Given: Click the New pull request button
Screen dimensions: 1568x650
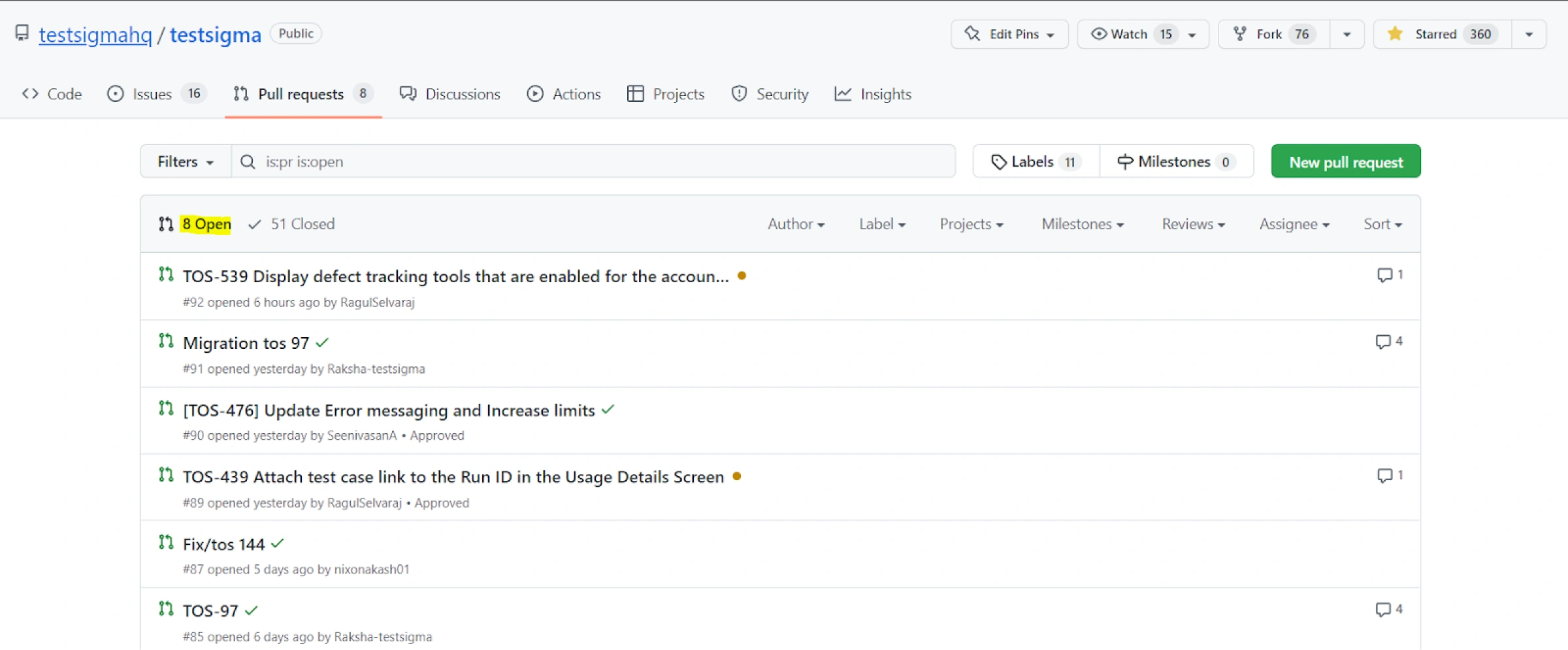Looking at the screenshot, I should tap(1345, 161).
